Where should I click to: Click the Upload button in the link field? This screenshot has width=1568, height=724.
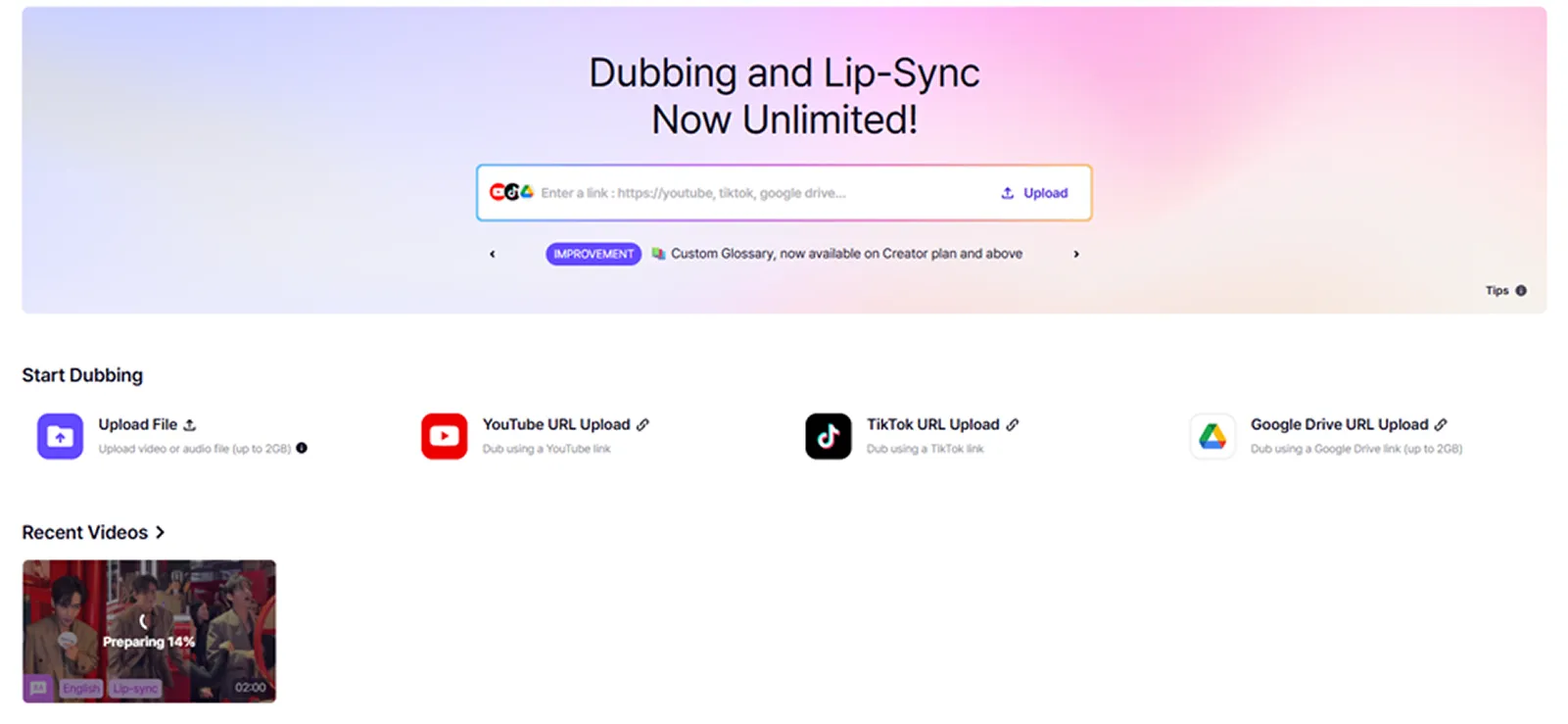(x=1034, y=193)
